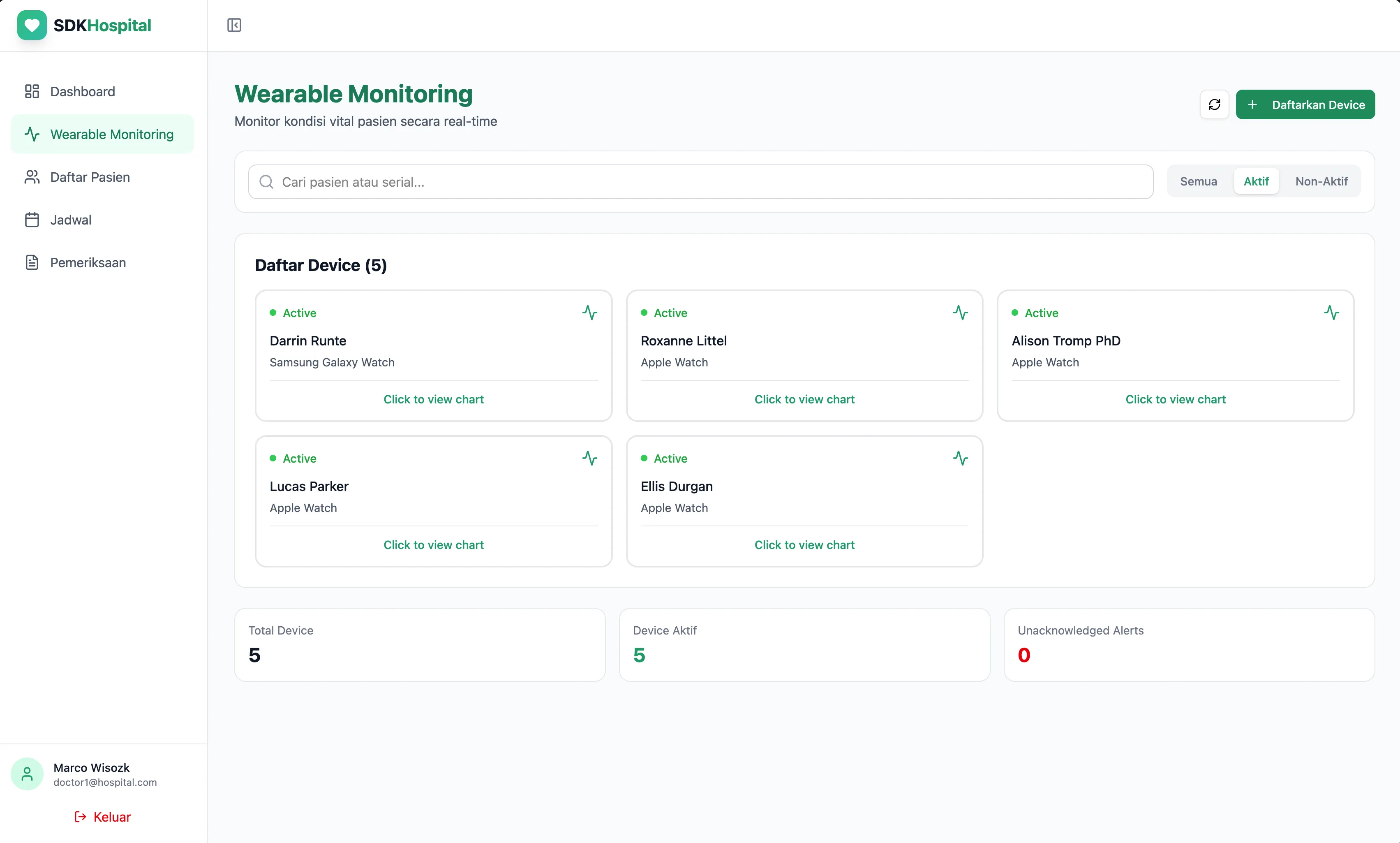The width and height of the screenshot is (1400, 843).
Task: Open Darrin Runte's Click to view chart
Action: pyautogui.click(x=433, y=399)
